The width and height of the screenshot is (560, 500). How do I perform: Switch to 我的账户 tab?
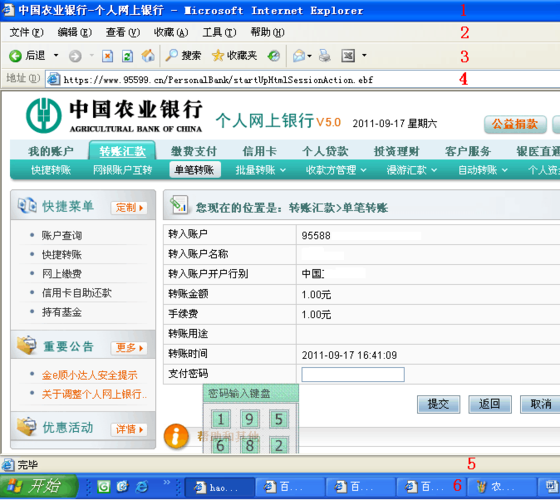(x=51, y=151)
